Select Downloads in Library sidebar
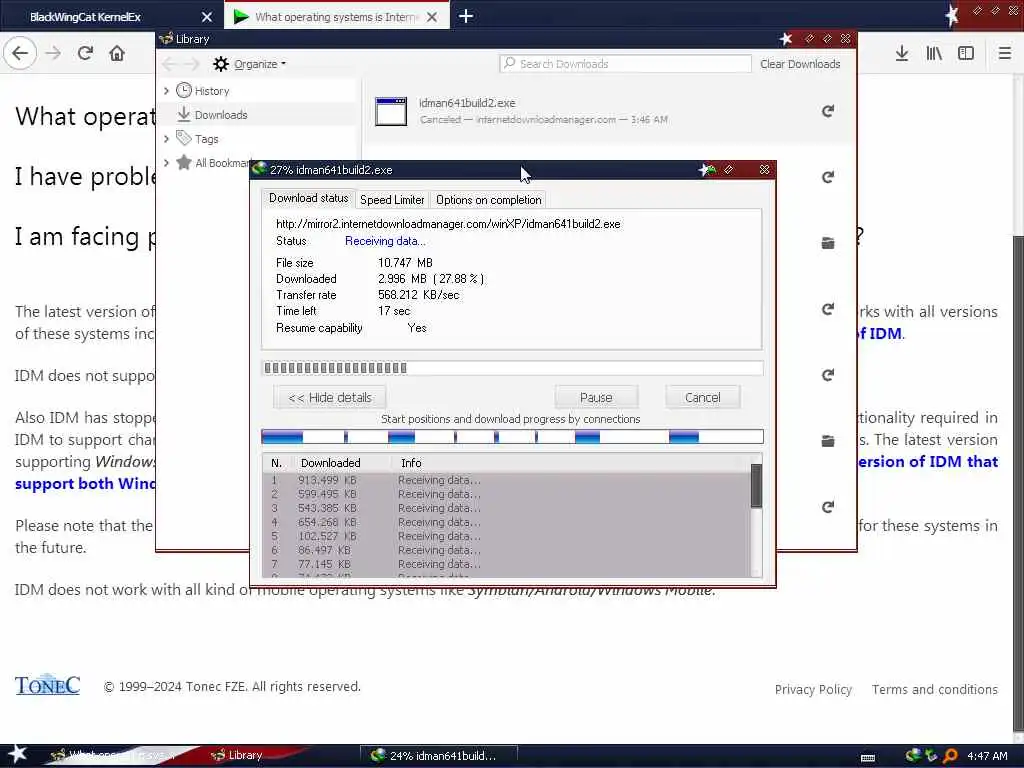This screenshot has height=768, width=1024. click(x=221, y=115)
